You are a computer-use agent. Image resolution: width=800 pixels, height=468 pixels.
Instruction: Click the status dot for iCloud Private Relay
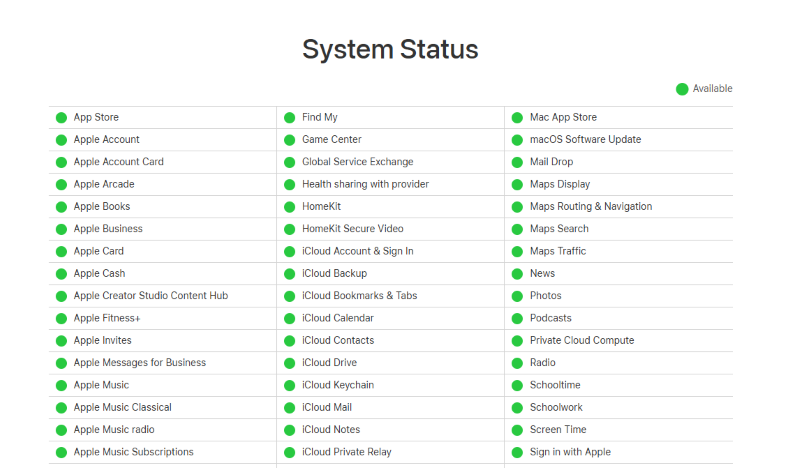(289, 452)
